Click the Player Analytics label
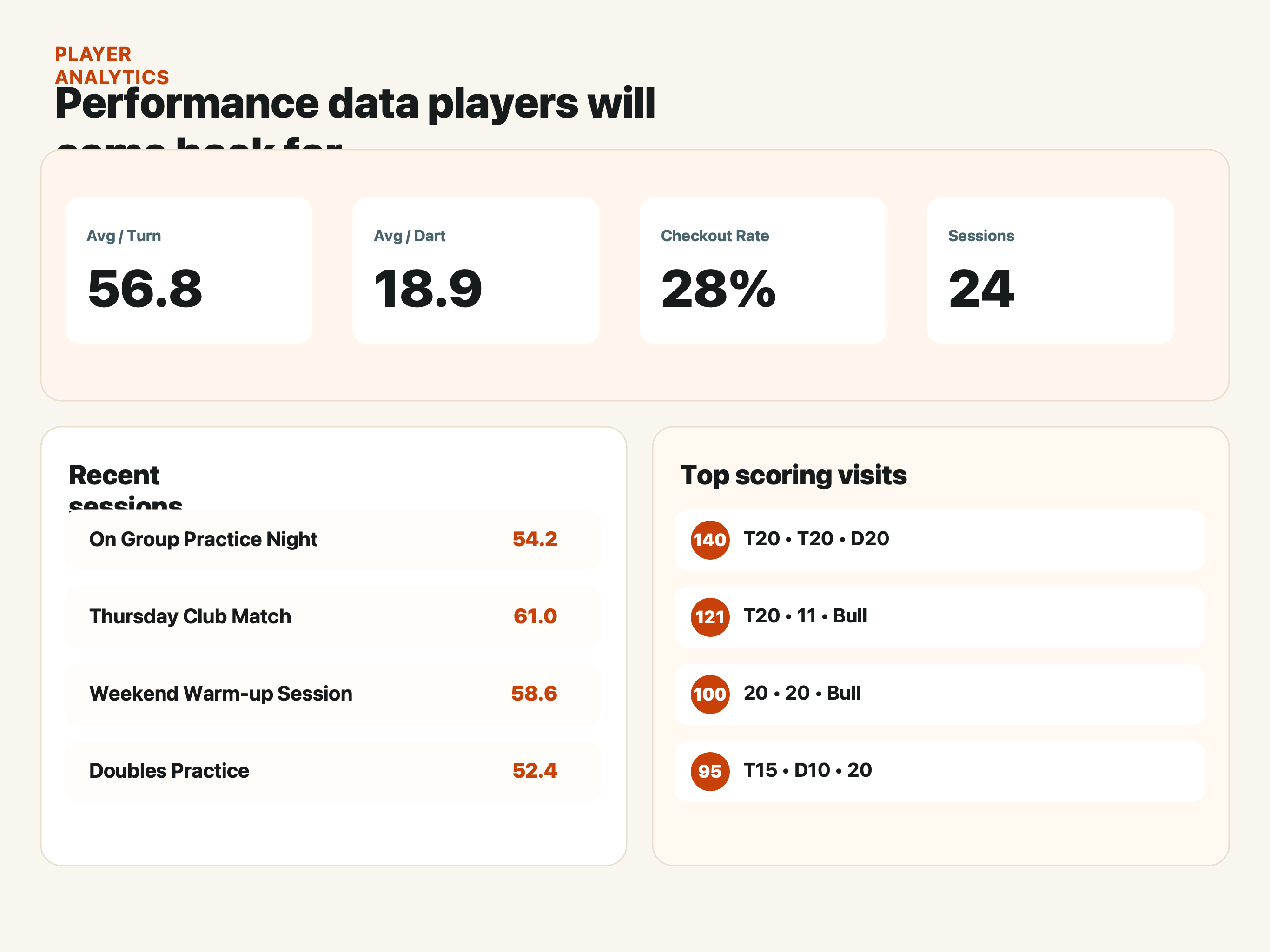This screenshot has width=1270, height=952. (112, 66)
